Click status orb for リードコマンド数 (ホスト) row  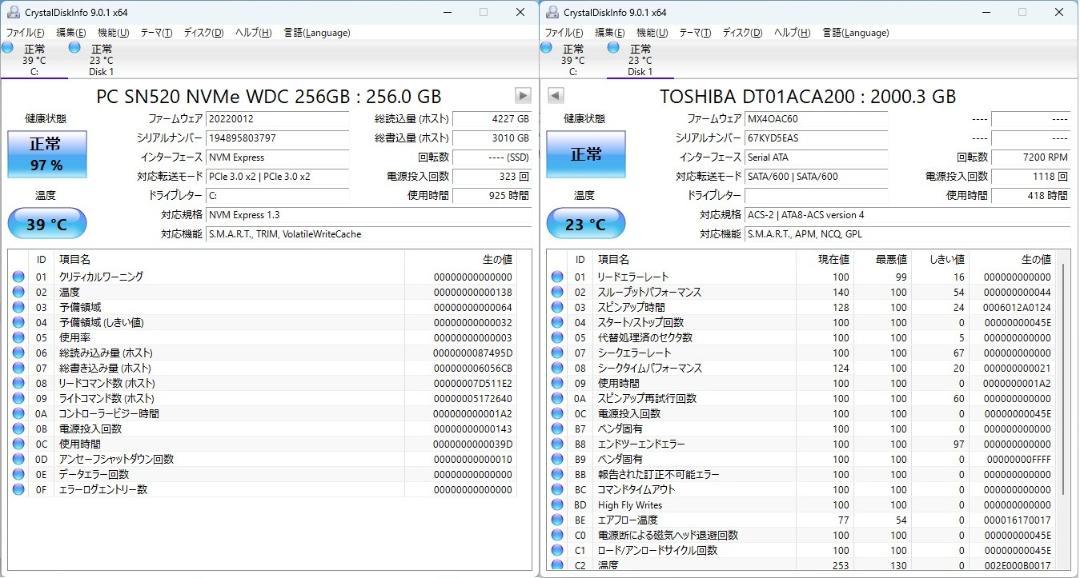(18, 383)
